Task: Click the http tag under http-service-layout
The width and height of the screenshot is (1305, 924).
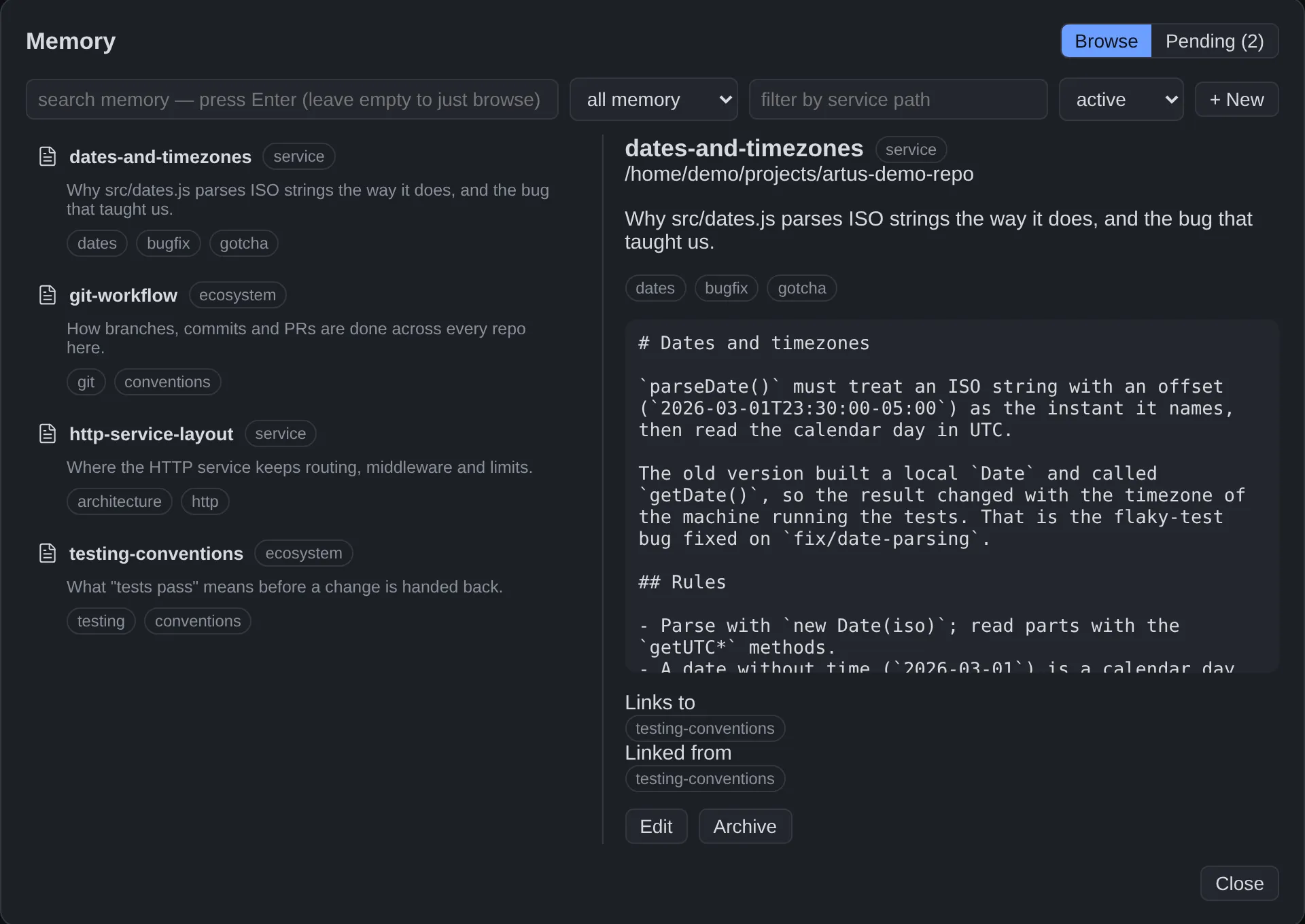Action: click(x=205, y=501)
